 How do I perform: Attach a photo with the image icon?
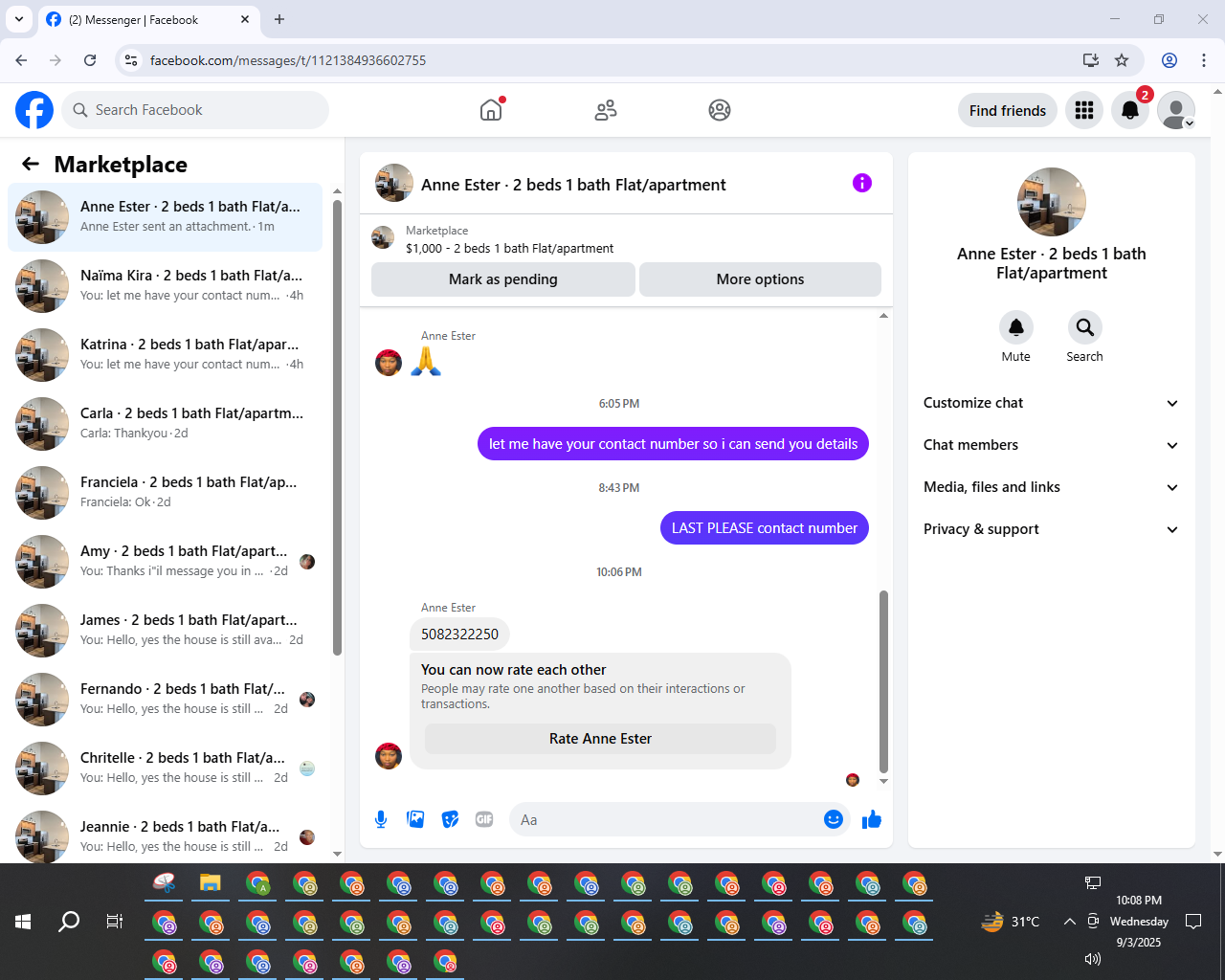pyautogui.click(x=415, y=819)
